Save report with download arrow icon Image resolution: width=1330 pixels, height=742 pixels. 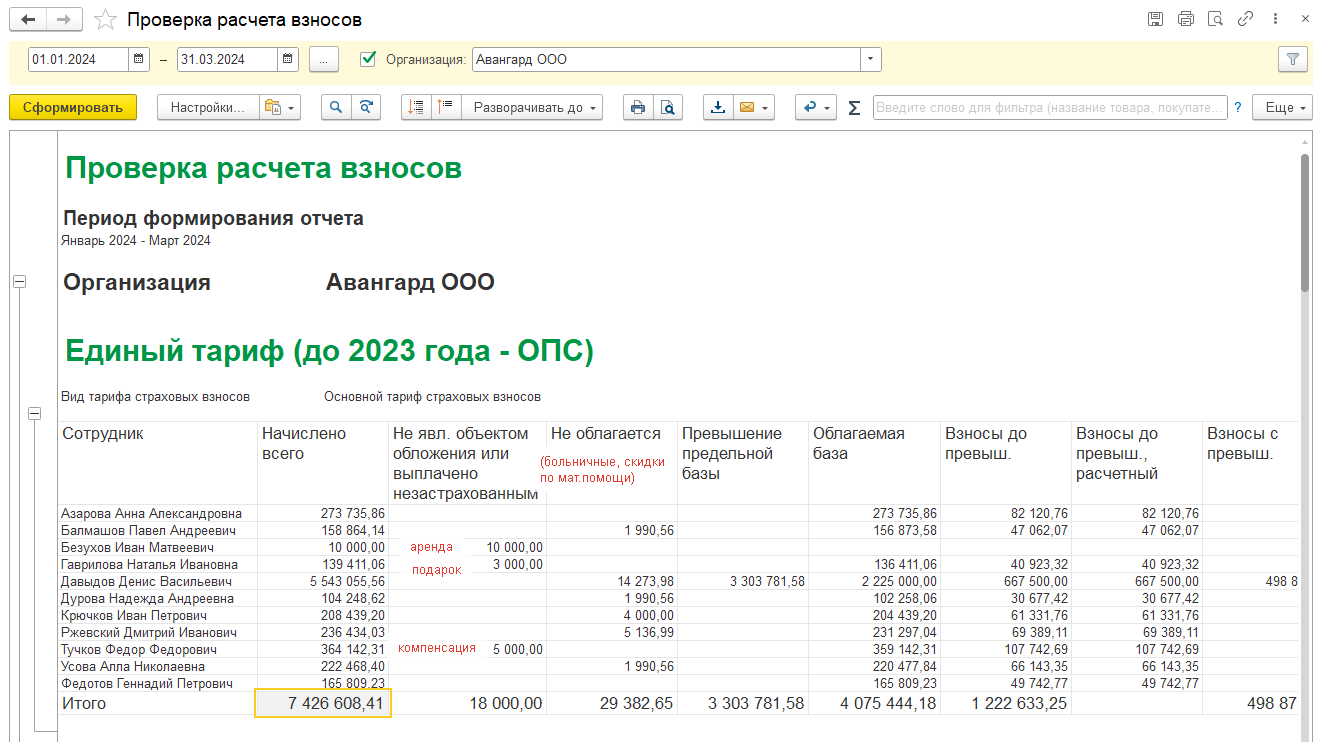718,107
